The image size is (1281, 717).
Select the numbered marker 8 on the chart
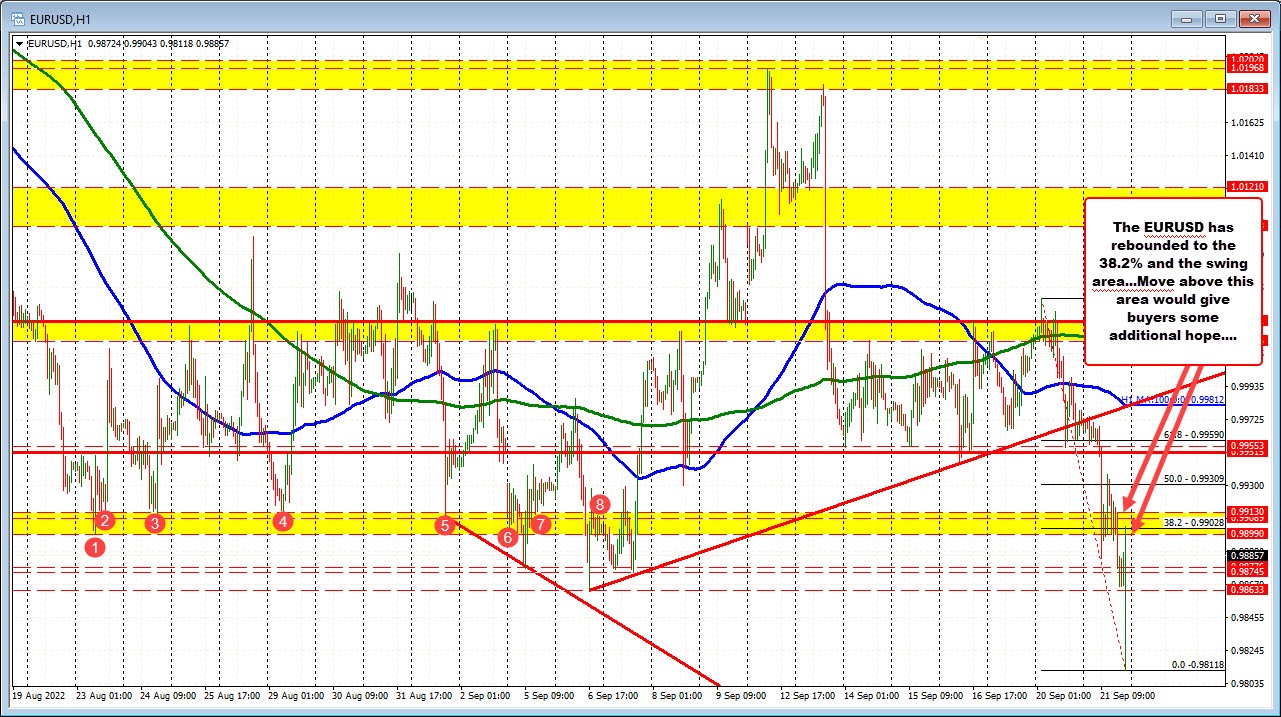pos(599,505)
